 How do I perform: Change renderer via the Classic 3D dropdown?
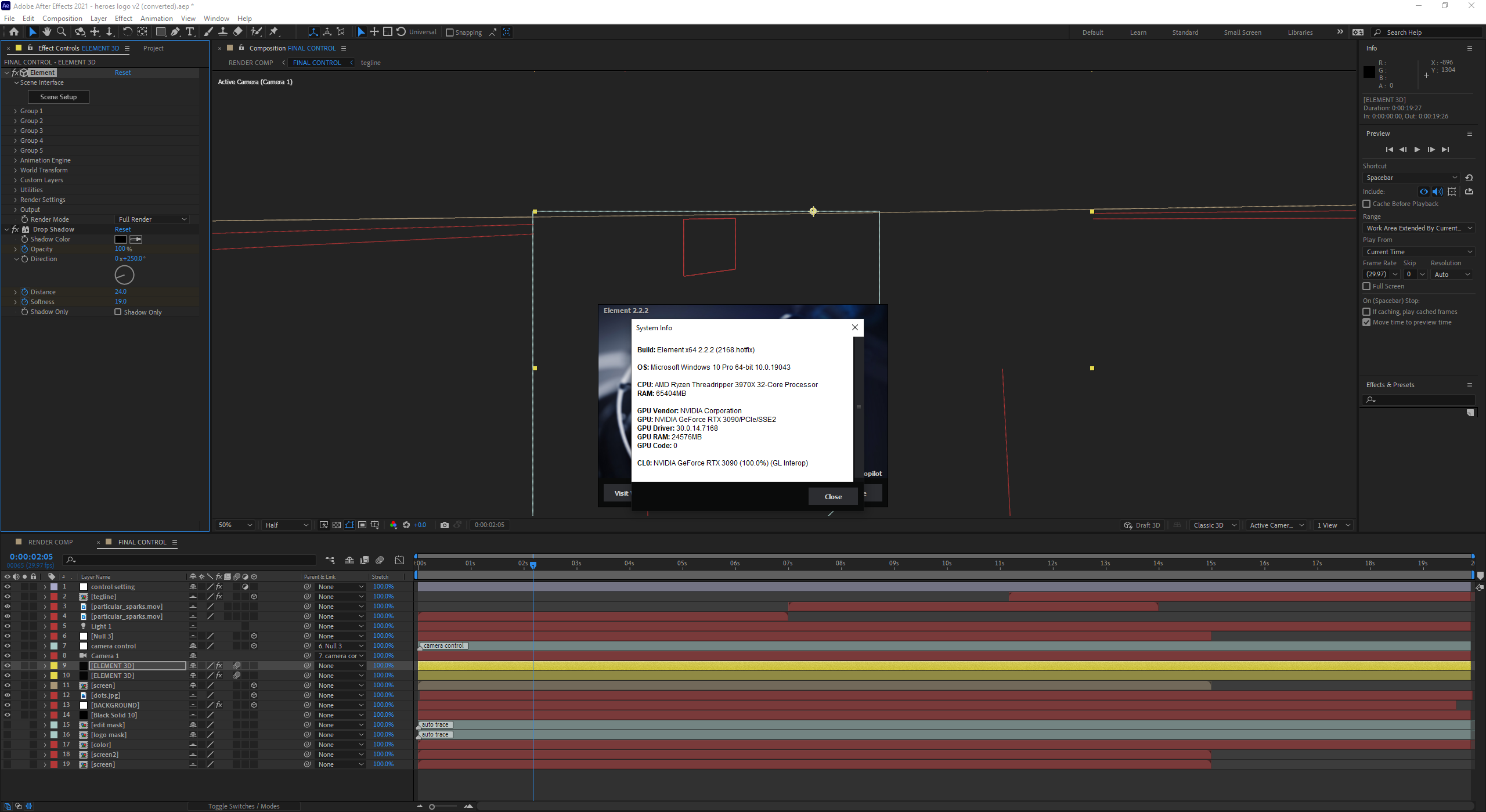[1213, 525]
